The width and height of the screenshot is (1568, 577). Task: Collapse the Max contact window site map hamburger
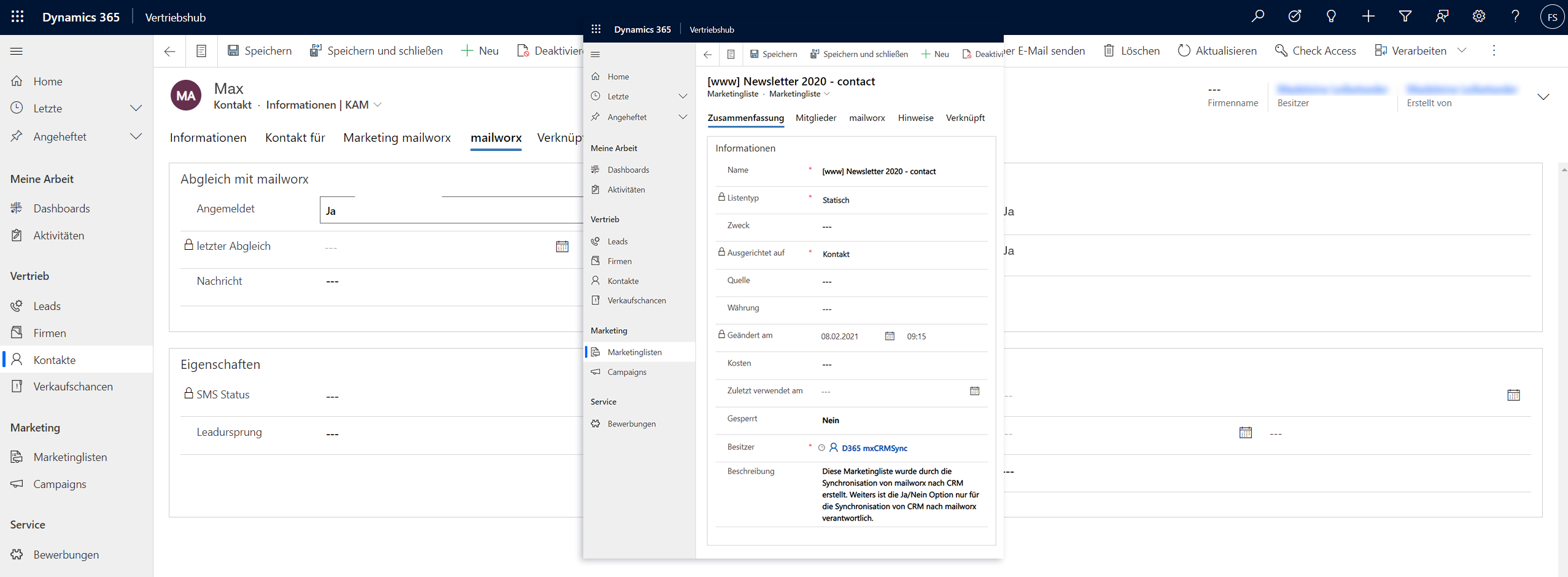(17, 51)
